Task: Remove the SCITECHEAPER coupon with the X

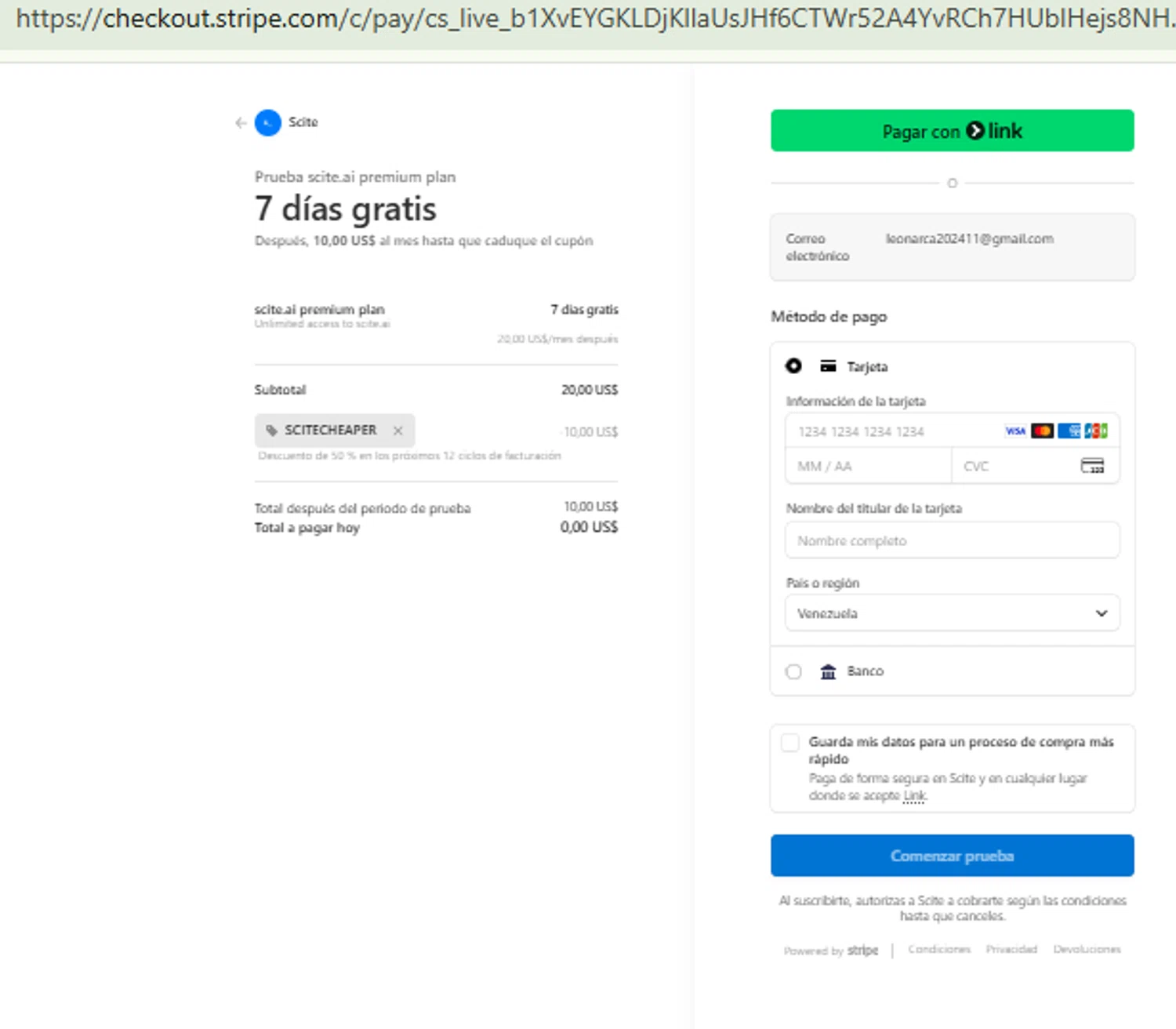Action: (398, 431)
